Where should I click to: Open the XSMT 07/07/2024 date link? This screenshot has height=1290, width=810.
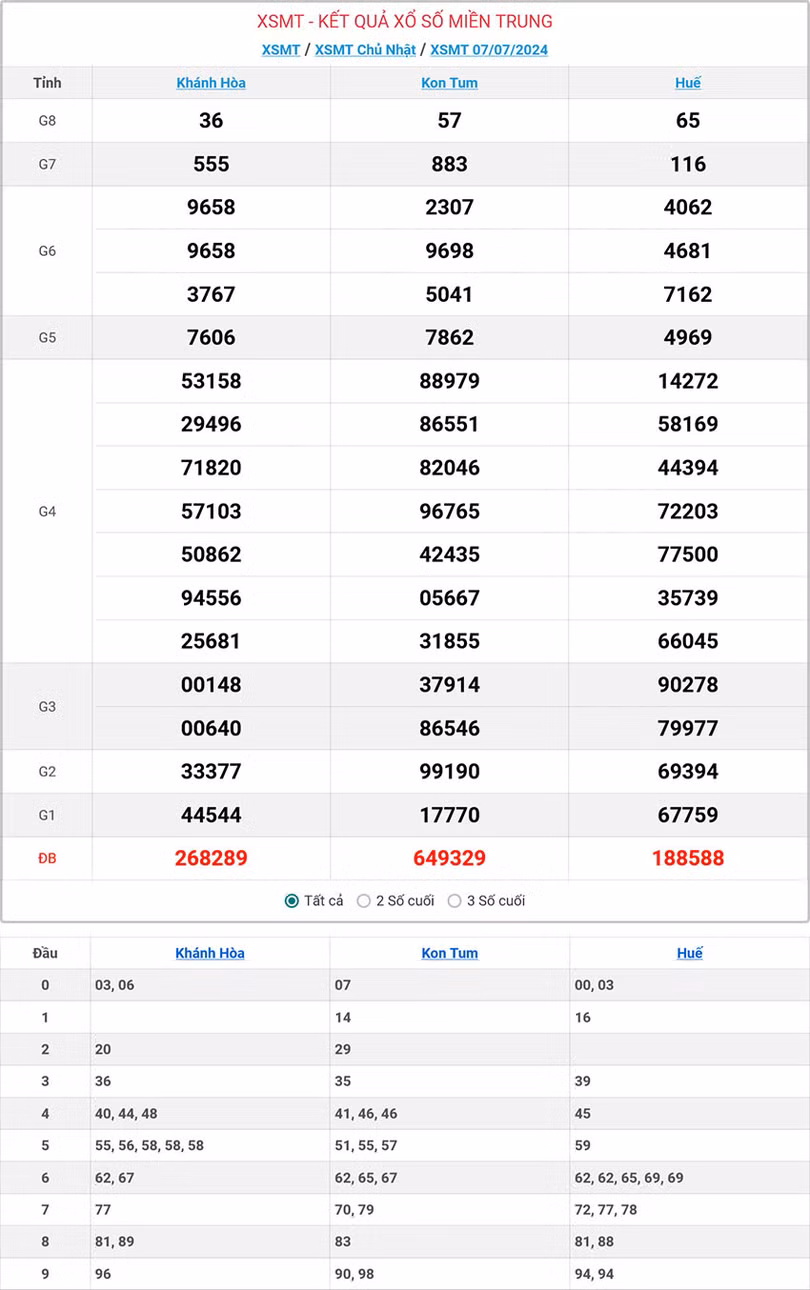[x=489, y=50]
